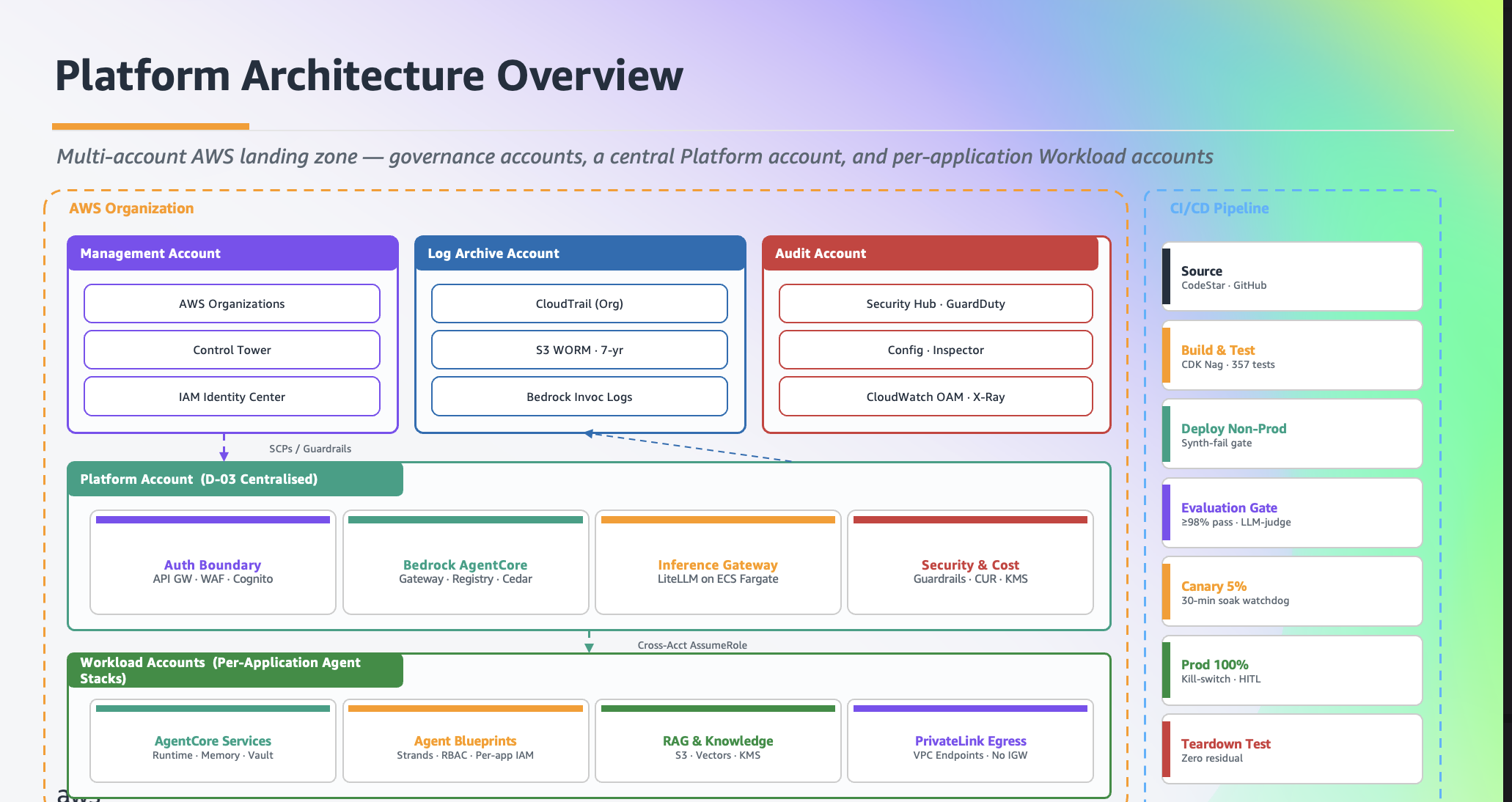The image size is (1512, 802).
Task: Click the "≥98% pass · LLM-judge" text
Action: (1236, 522)
